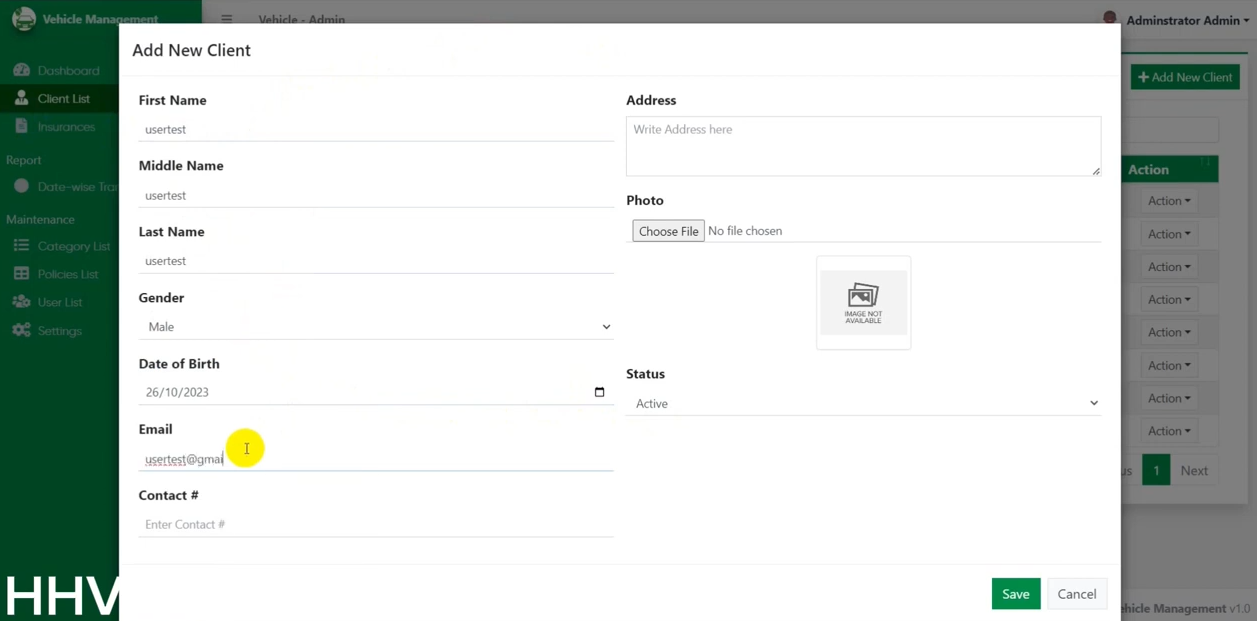Open the Status dropdown

tap(863, 404)
